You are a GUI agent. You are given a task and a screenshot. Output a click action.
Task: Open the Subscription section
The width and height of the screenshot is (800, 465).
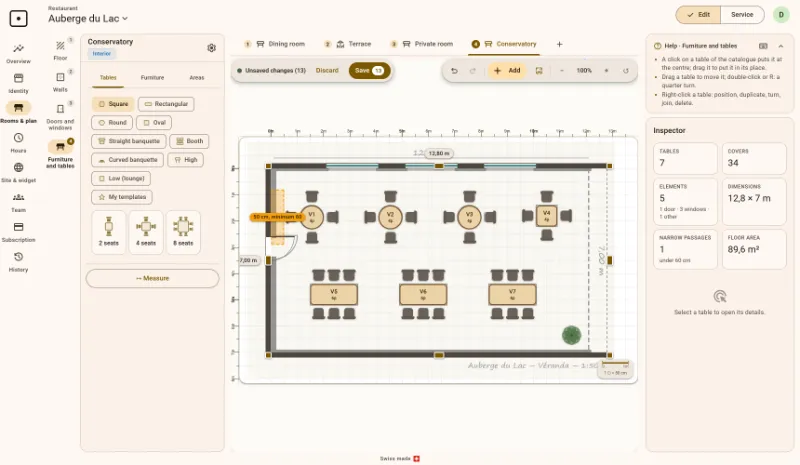click(x=18, y=232)
